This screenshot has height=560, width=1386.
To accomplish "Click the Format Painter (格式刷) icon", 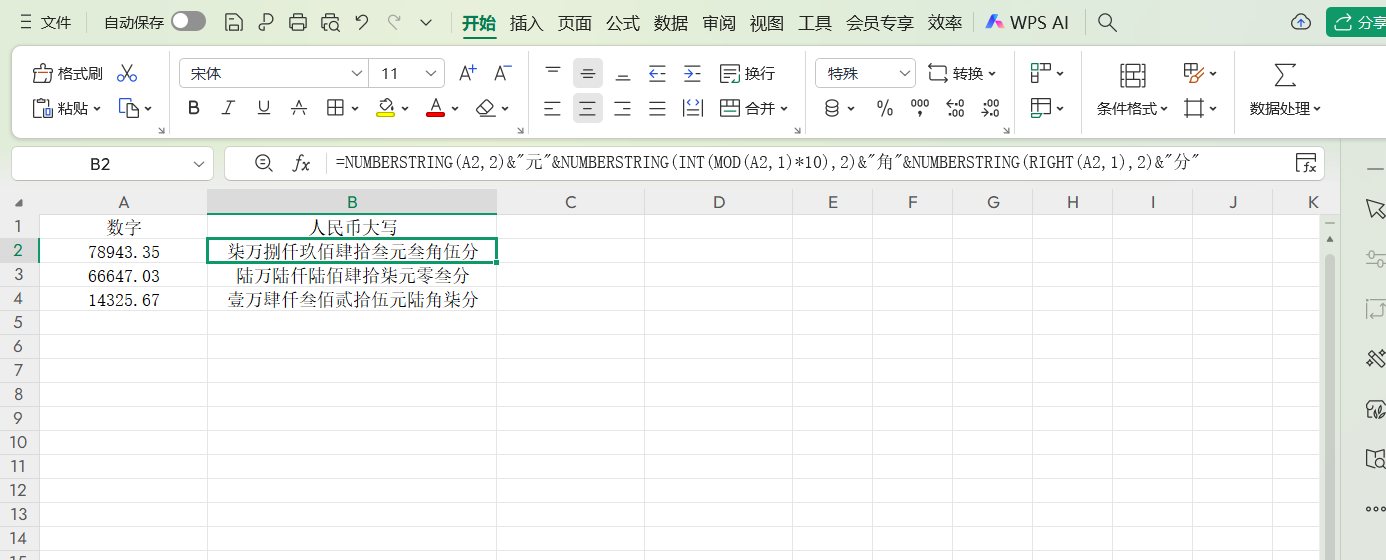I will tap(67, 73).
